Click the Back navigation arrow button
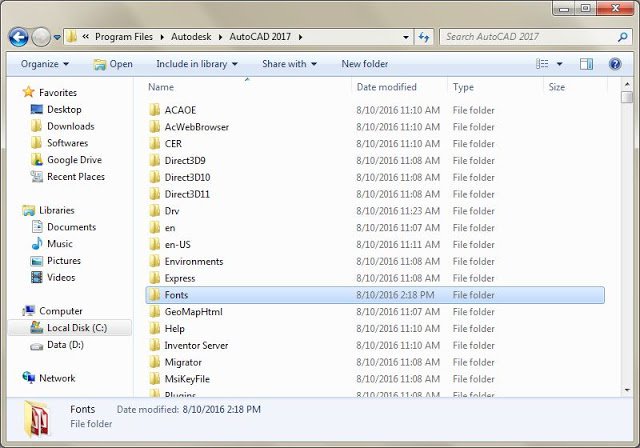The image size is (640, 448). pyautogui.click(x=18, y=37)
